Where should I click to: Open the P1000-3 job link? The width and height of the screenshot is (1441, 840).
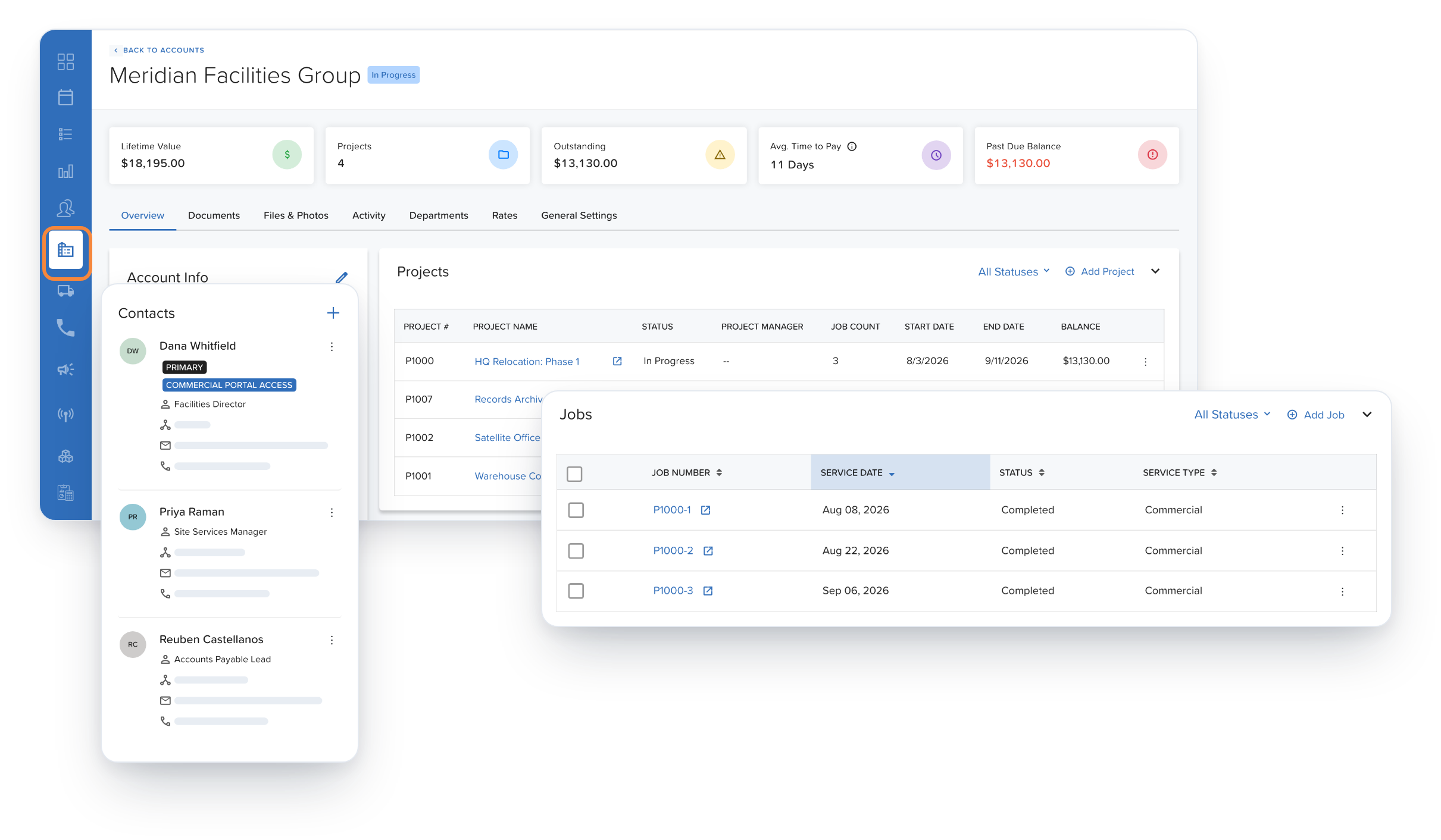point(673,591)
